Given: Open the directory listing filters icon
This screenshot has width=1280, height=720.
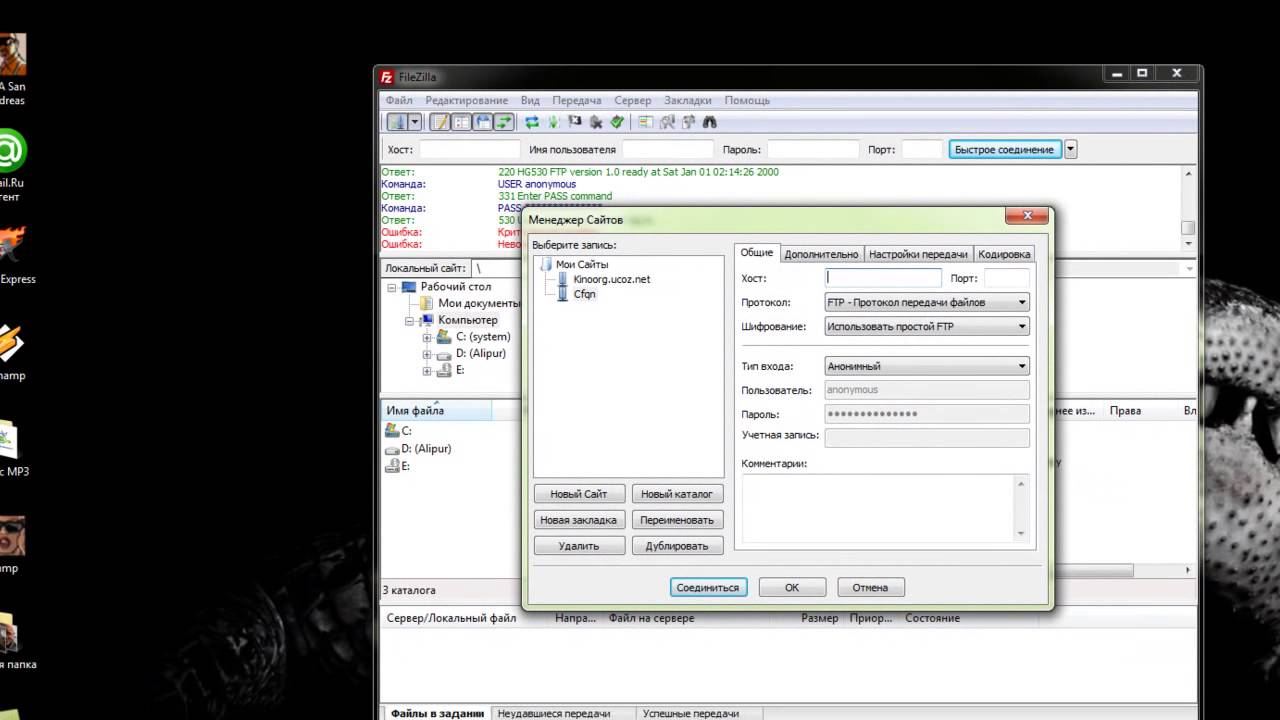Looking at the screenshot, I should tap(646, 122).
